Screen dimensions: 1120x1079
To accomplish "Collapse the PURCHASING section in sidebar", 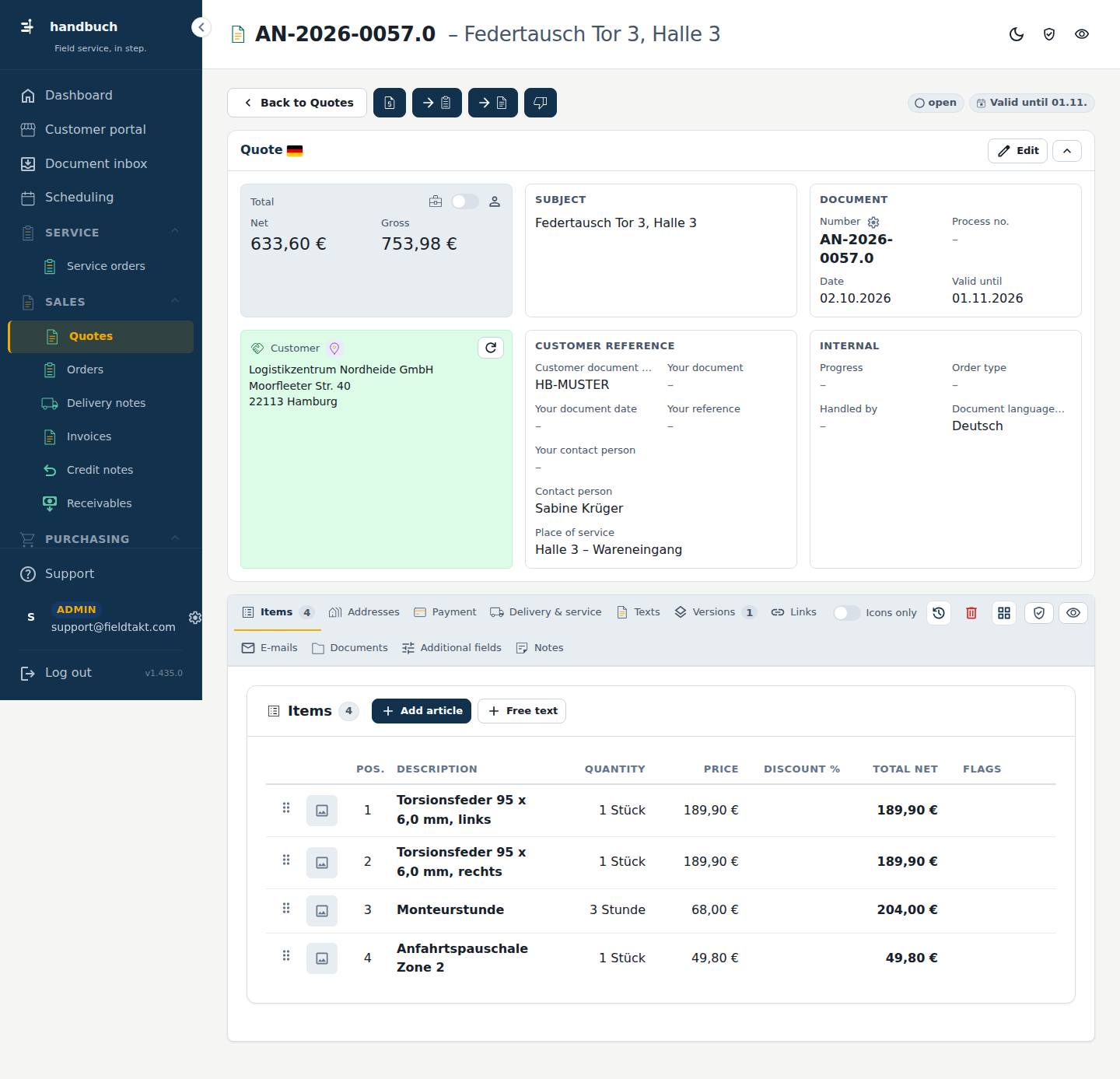I will [x=175, y=538].
